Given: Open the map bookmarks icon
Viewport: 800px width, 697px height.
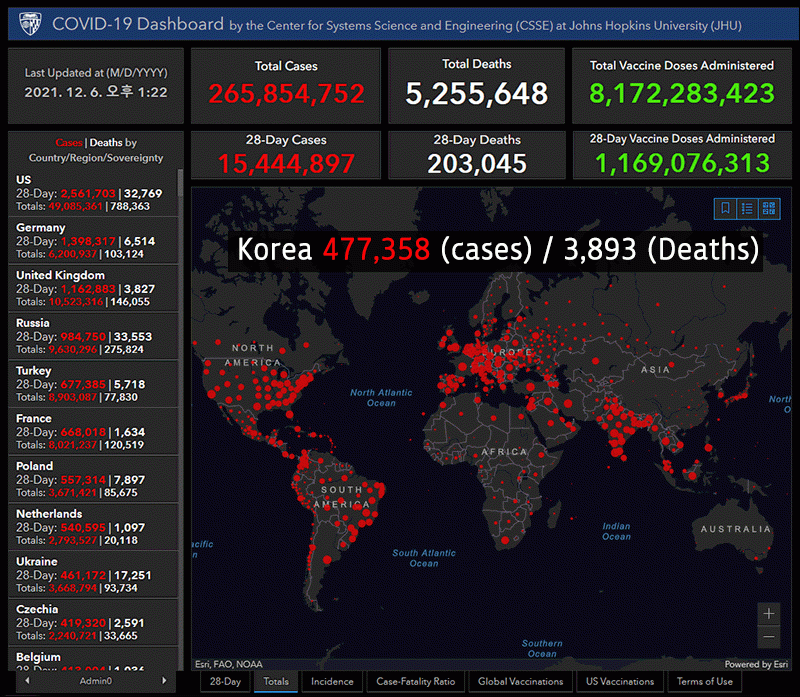Looking at the screenshot, I should (725, 208).
